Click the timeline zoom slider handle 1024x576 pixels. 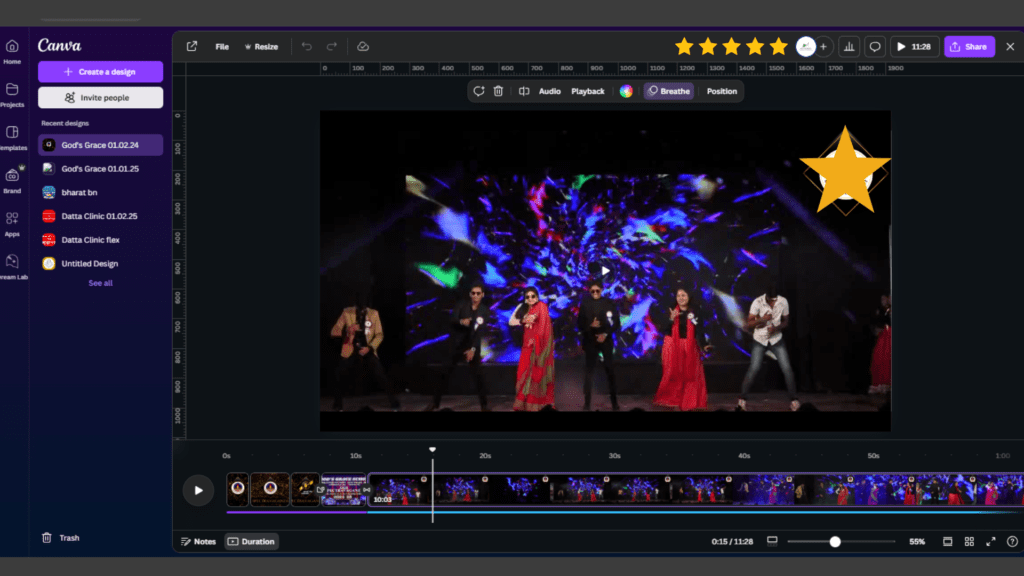tap(835, 541)
